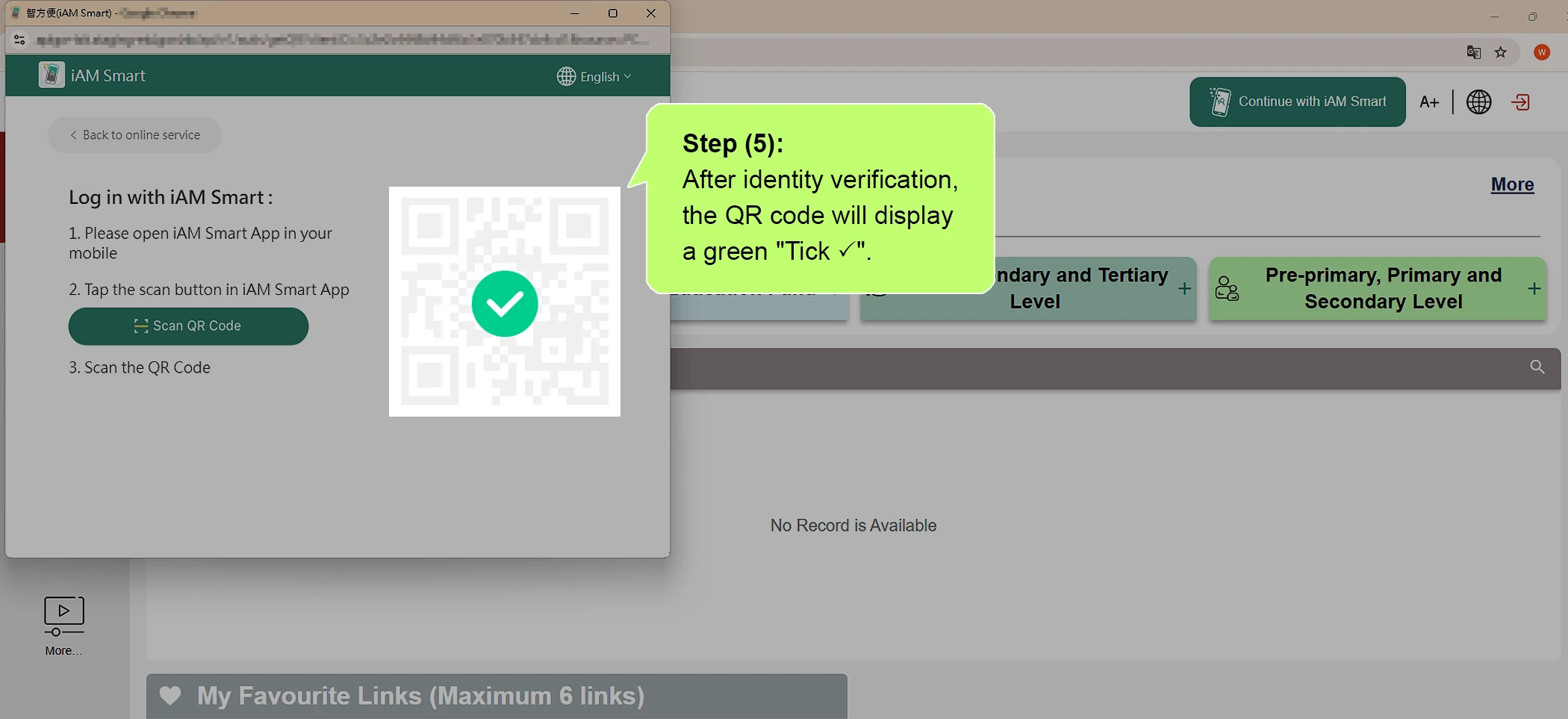Viewport: 1568px width, 719px height.
Task: Minimize the main browser window
Action: 1494,16
